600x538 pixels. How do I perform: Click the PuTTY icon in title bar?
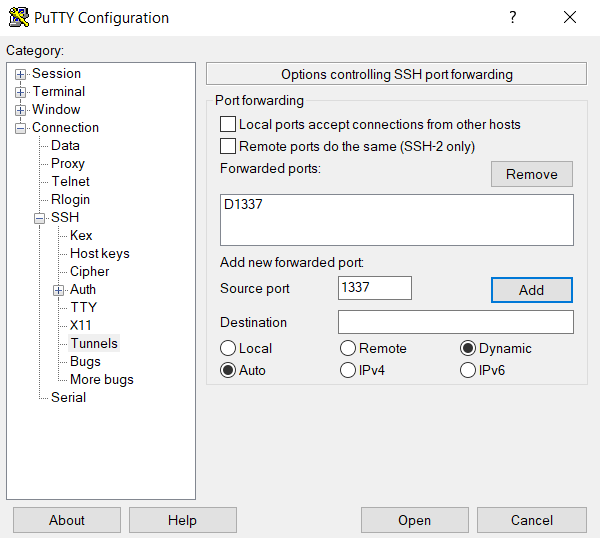(x=17, y=17)
